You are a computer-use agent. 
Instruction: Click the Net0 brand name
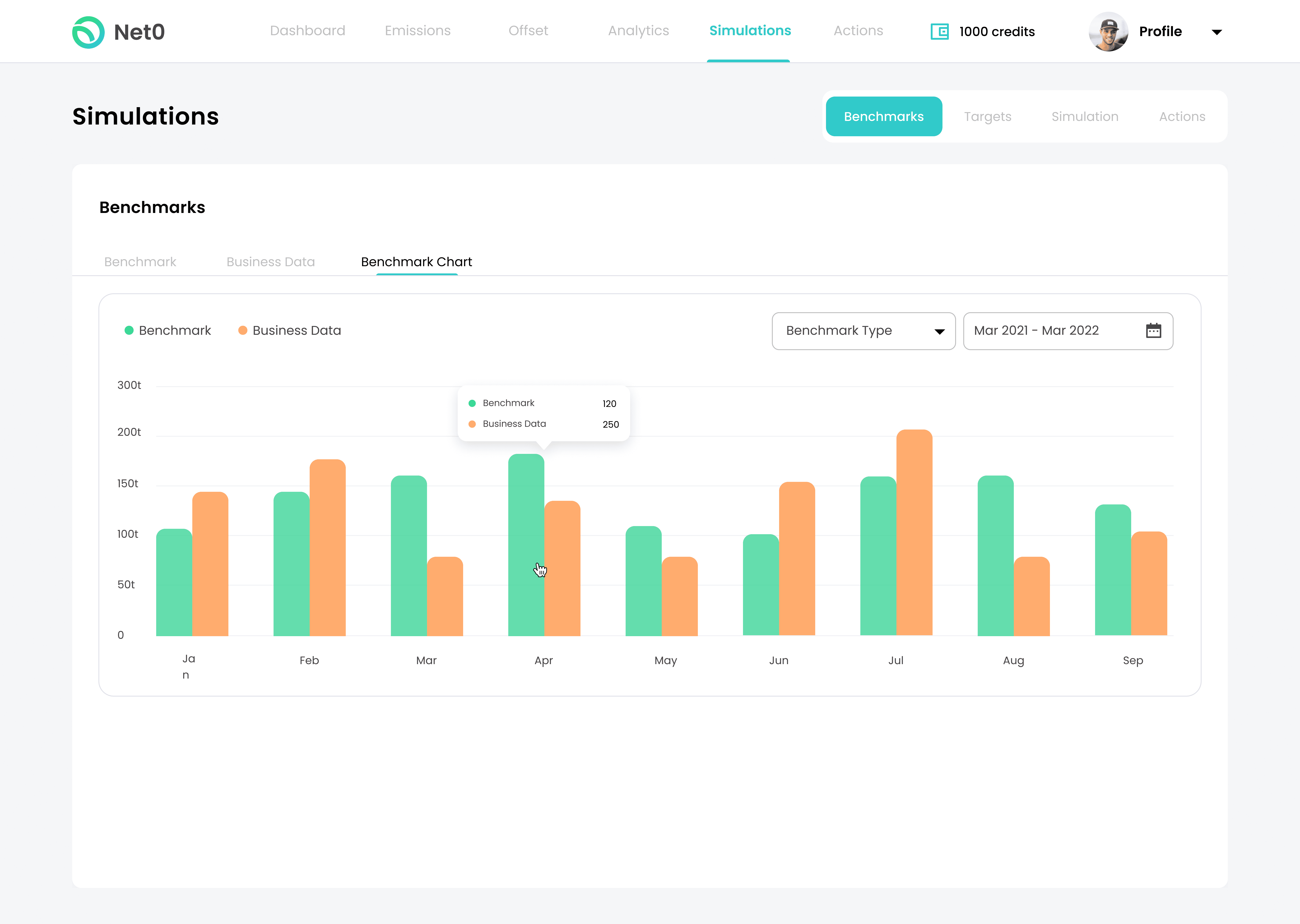[x=139, y=32]
